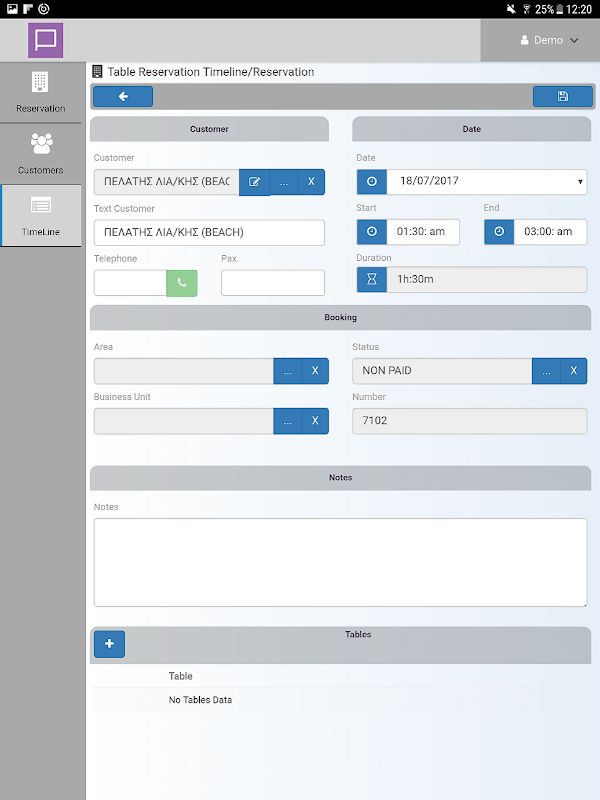Clear the Customer field with X
The image size is (600, 800).
click(311, 182)
